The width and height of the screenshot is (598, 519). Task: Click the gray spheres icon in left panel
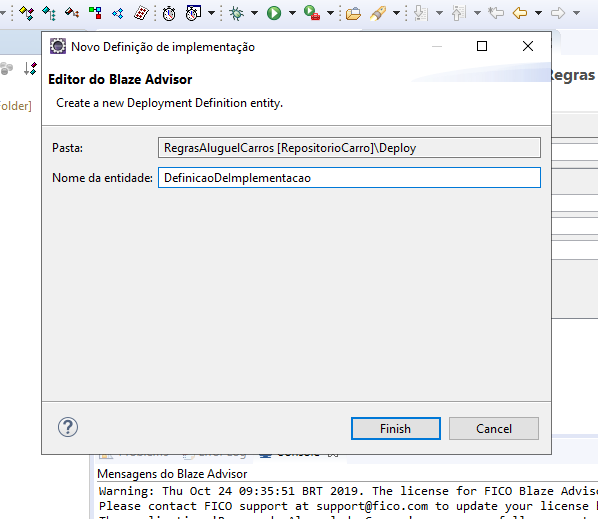[6, 69]
